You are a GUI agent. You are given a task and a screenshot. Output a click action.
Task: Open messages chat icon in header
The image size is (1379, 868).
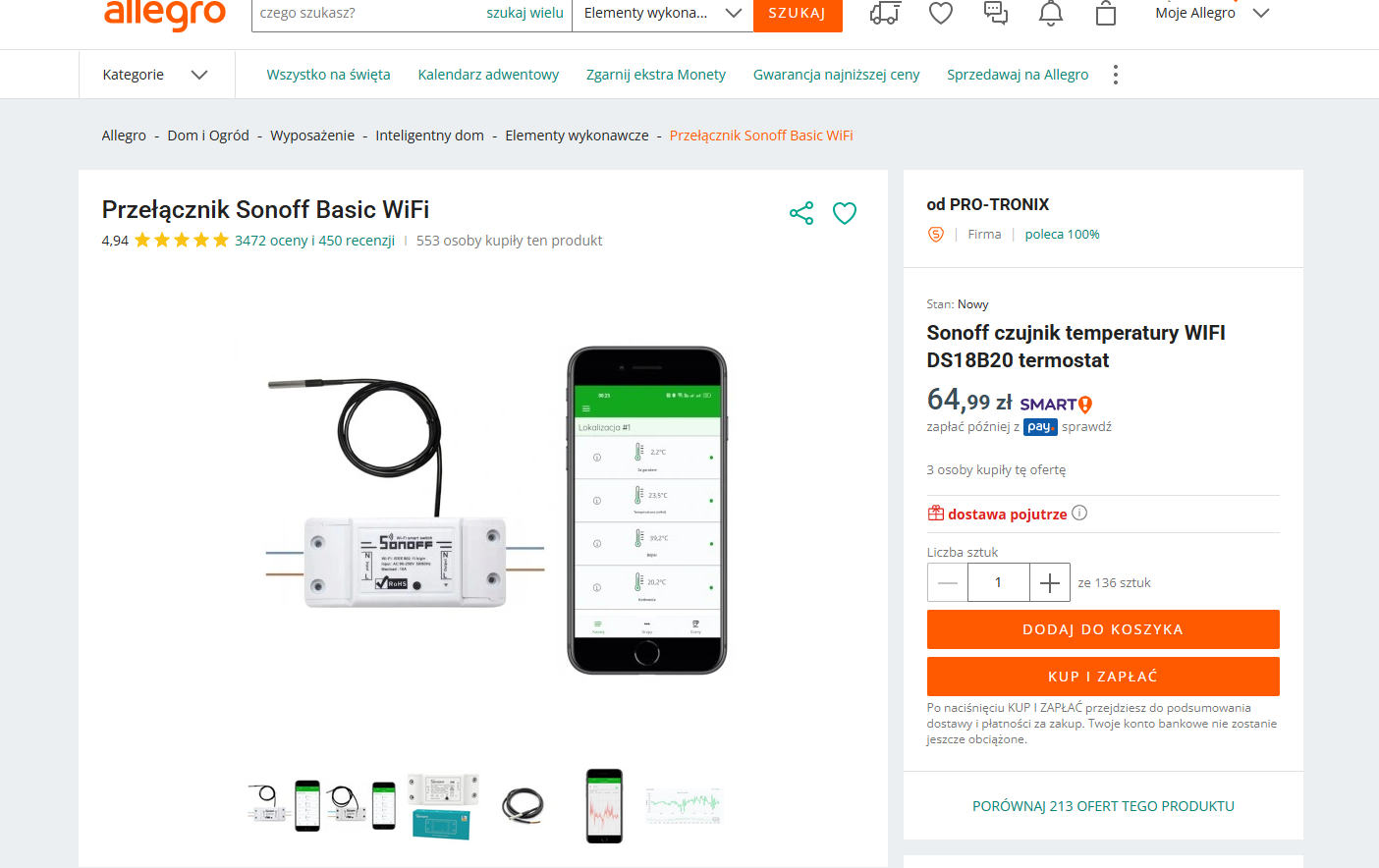tap(996, 13)
